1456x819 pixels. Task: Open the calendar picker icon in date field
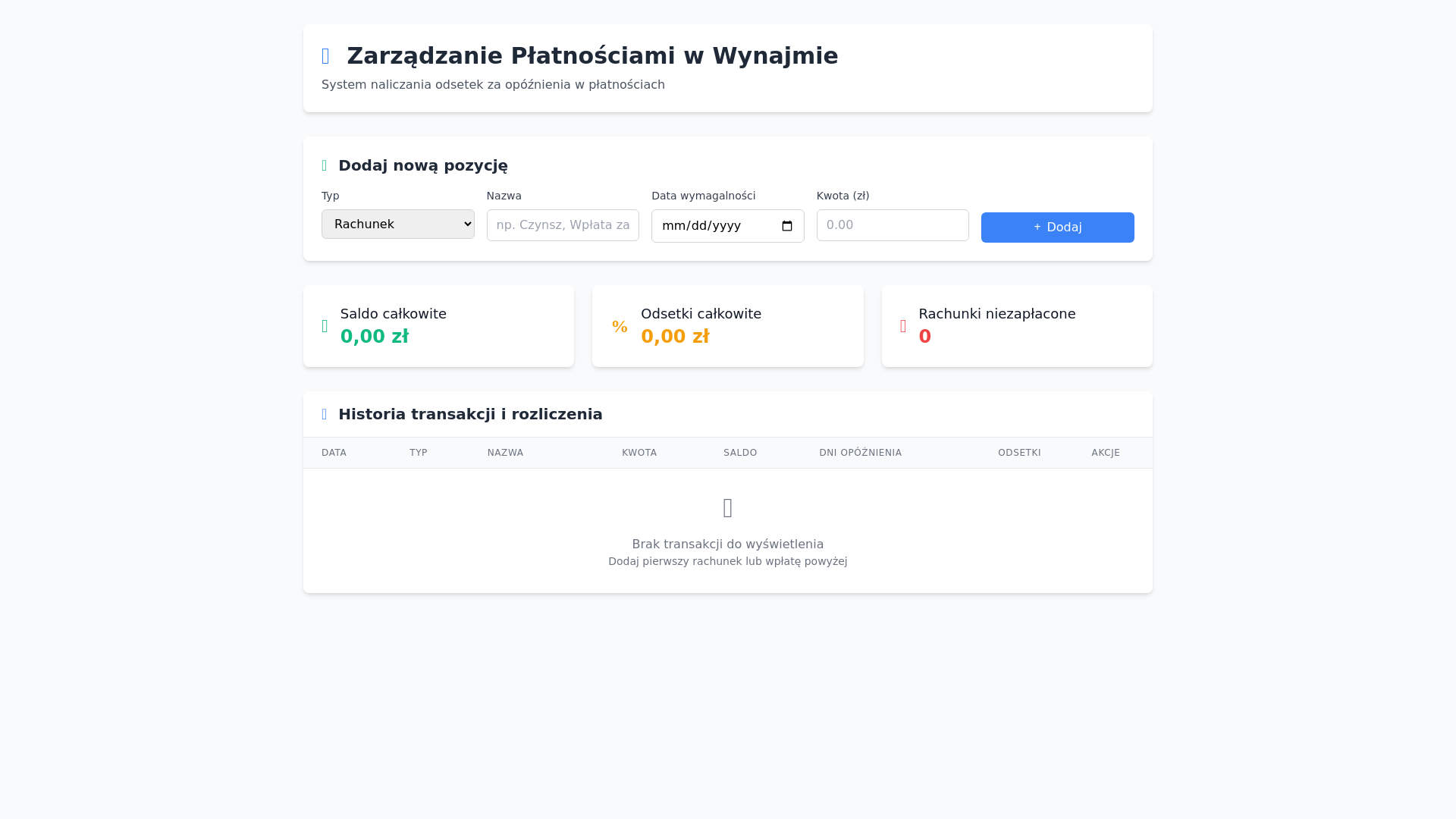pyautogui.click(x=786, y=226)
